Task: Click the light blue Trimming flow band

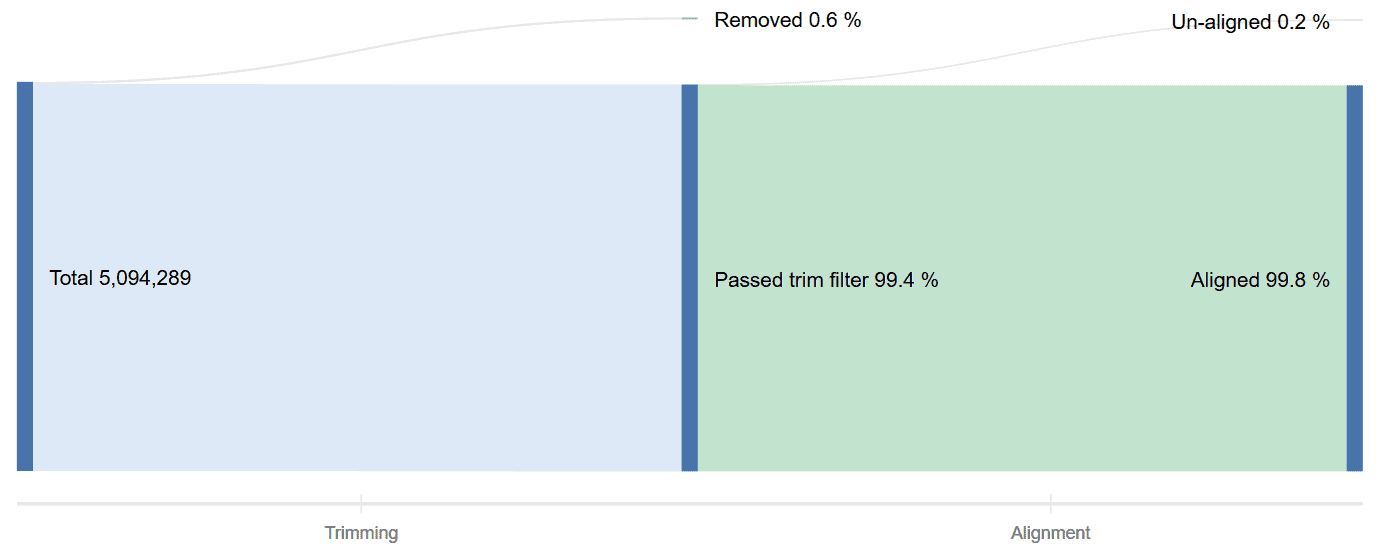Action: 357,277
